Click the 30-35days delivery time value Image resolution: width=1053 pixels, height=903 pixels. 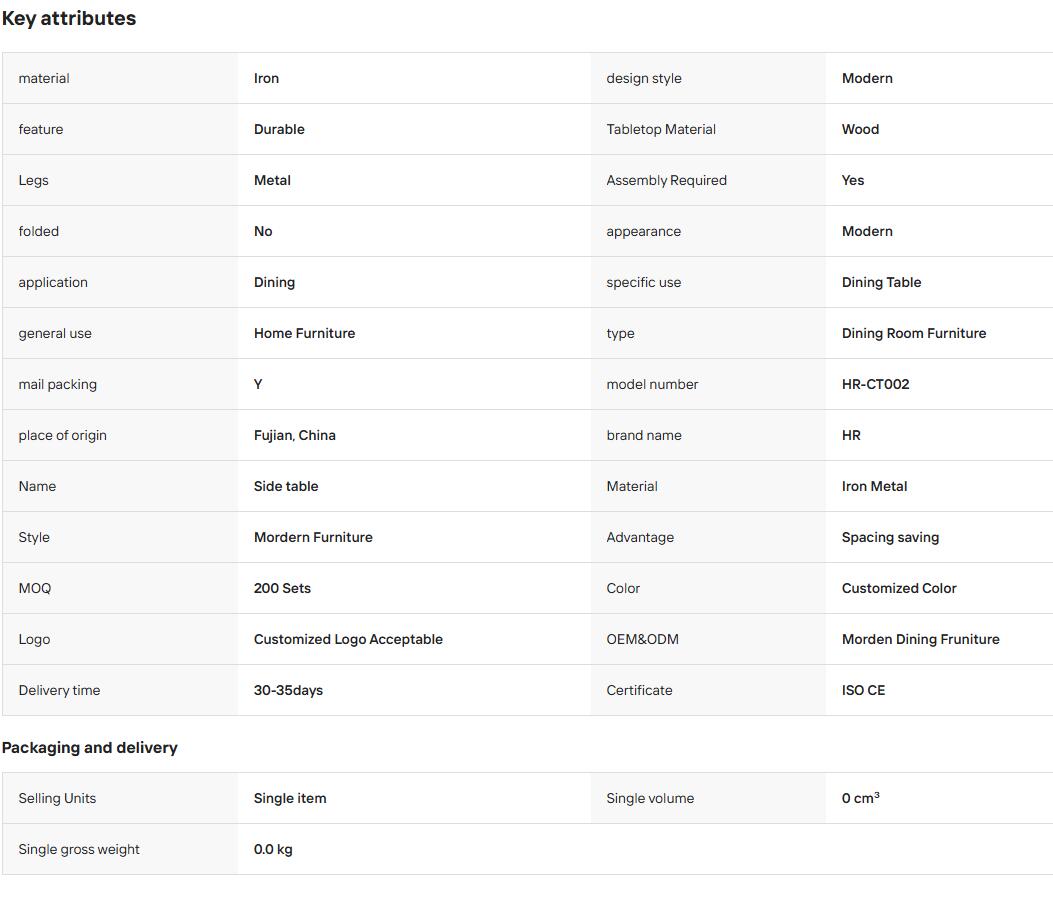(x=288, y=690)
